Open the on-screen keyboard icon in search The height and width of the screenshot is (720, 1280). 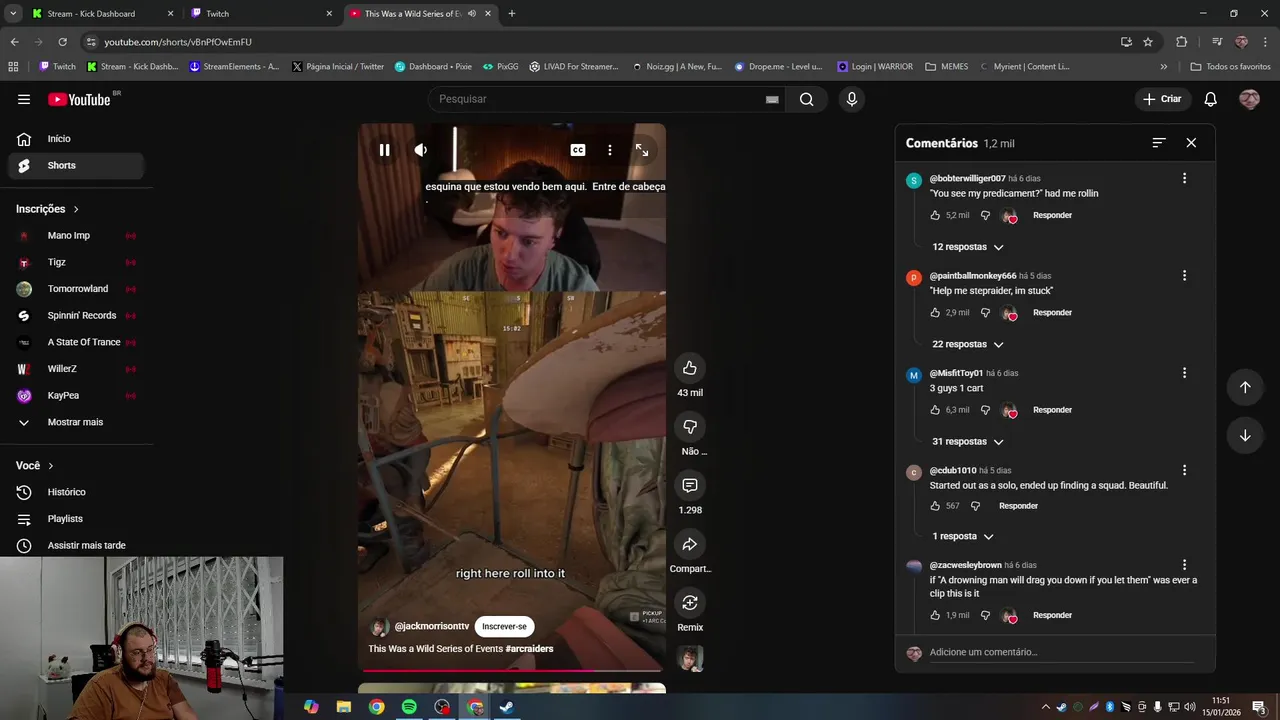772,99
